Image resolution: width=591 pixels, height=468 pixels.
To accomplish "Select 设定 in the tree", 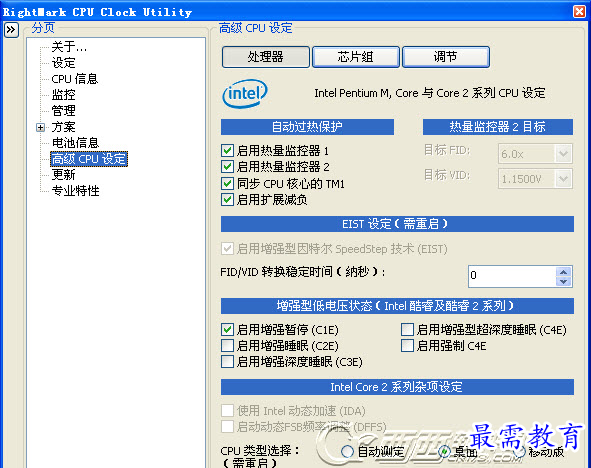I will coord(63,63).
